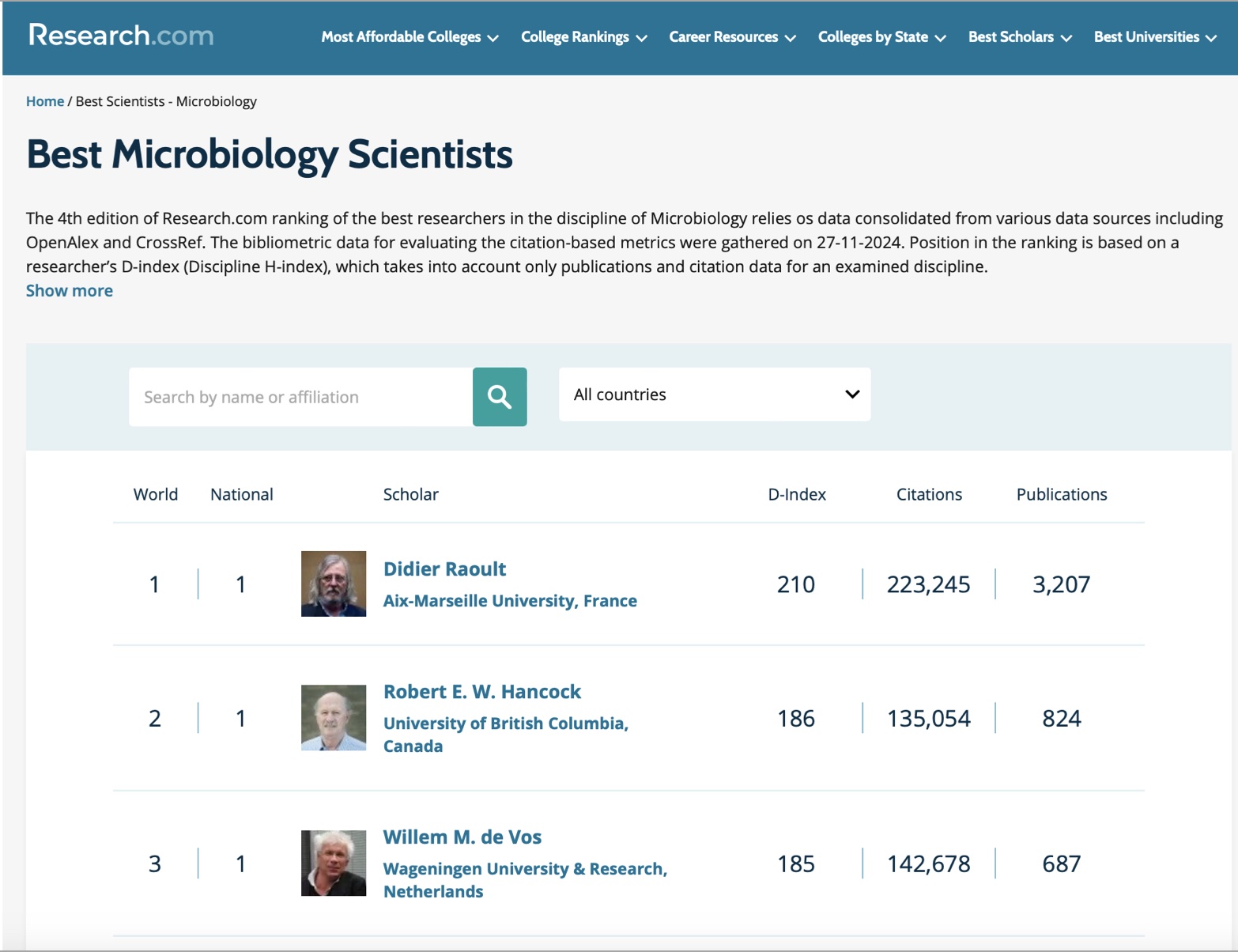Open Aix-Marseille University, France link

tap(510, 601)
